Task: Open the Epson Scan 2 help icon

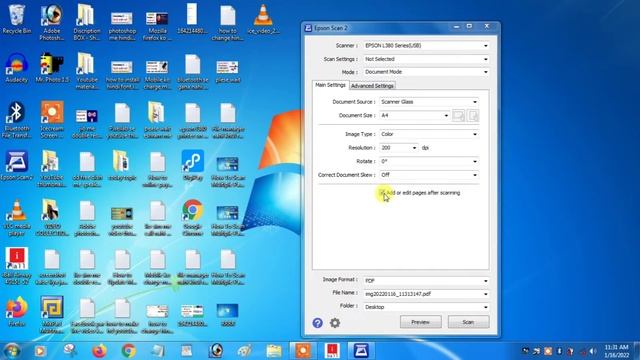Action: (318, 323)
